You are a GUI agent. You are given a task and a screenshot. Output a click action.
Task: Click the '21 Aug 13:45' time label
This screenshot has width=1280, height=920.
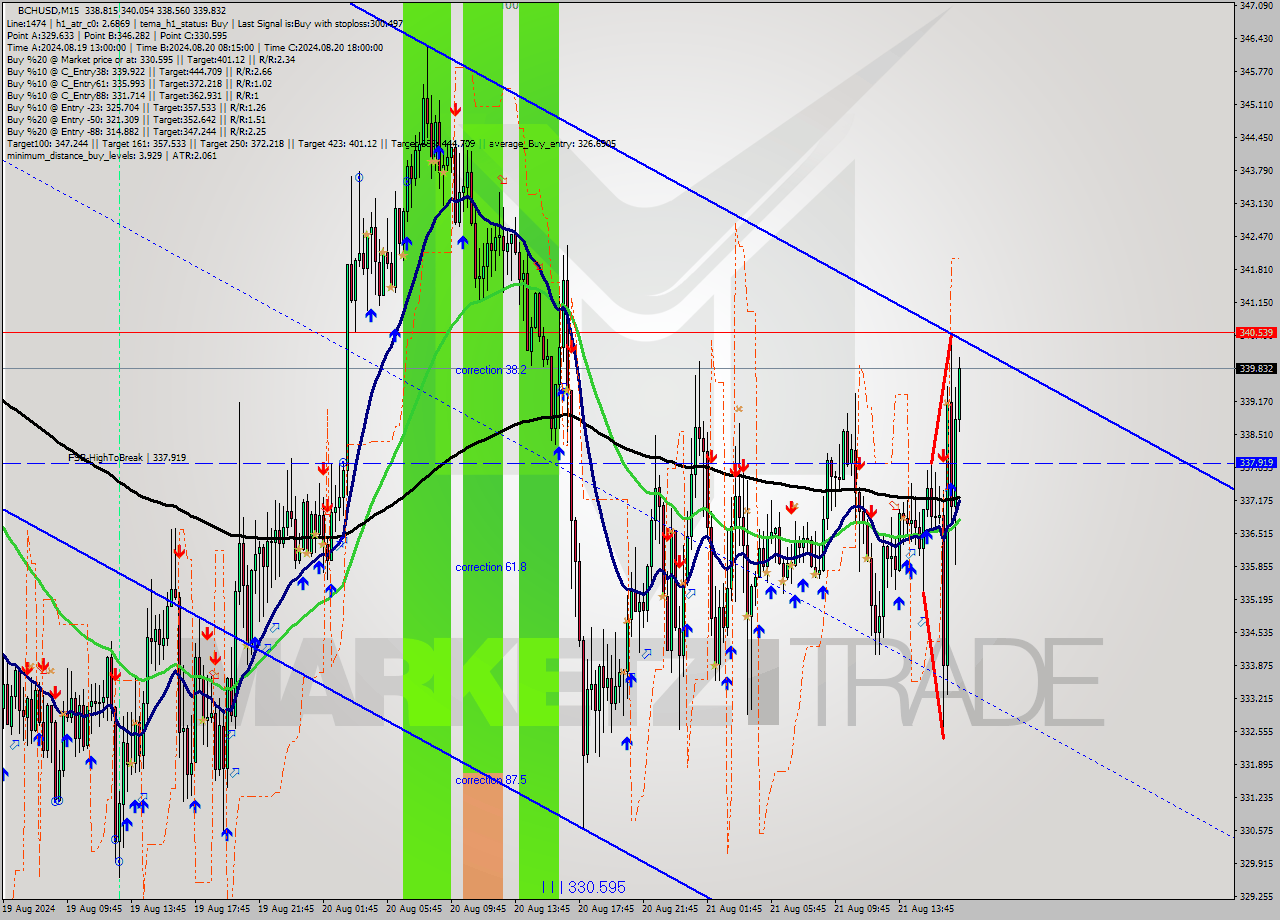click(926, 909)
